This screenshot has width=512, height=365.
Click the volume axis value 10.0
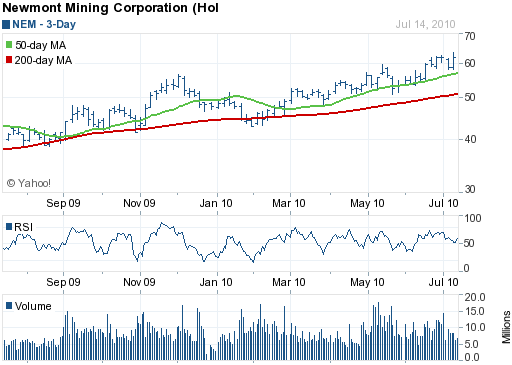[475, 327]
